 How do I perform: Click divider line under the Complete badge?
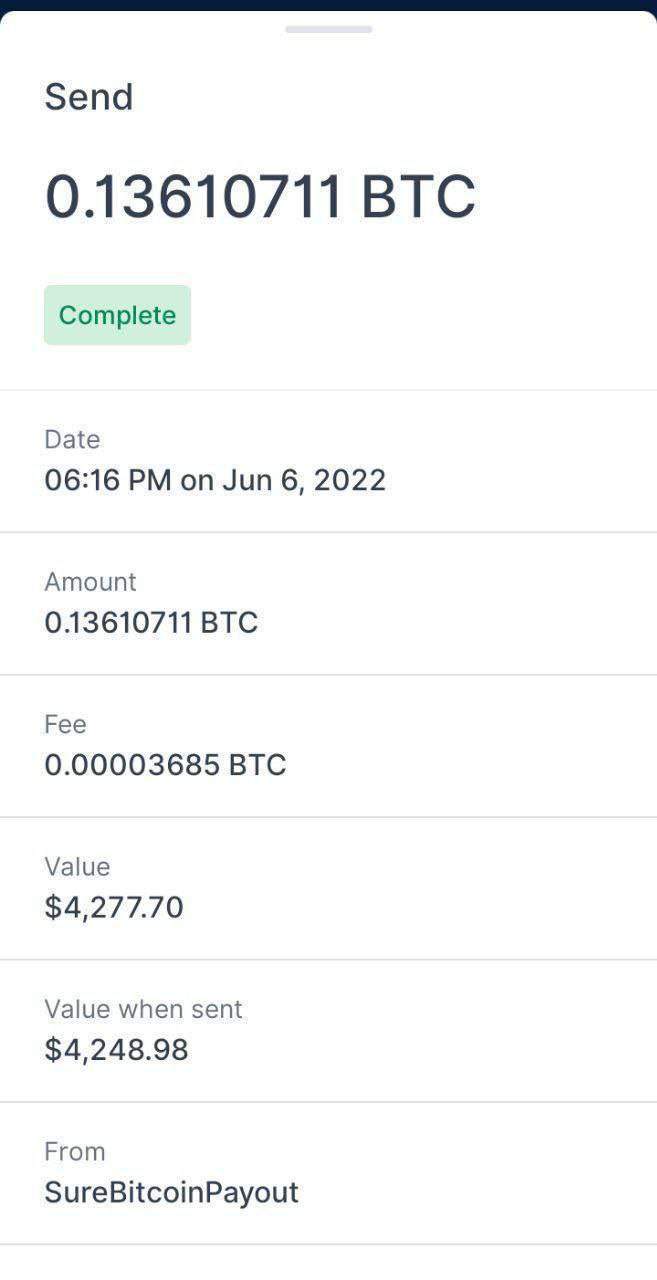328,390
